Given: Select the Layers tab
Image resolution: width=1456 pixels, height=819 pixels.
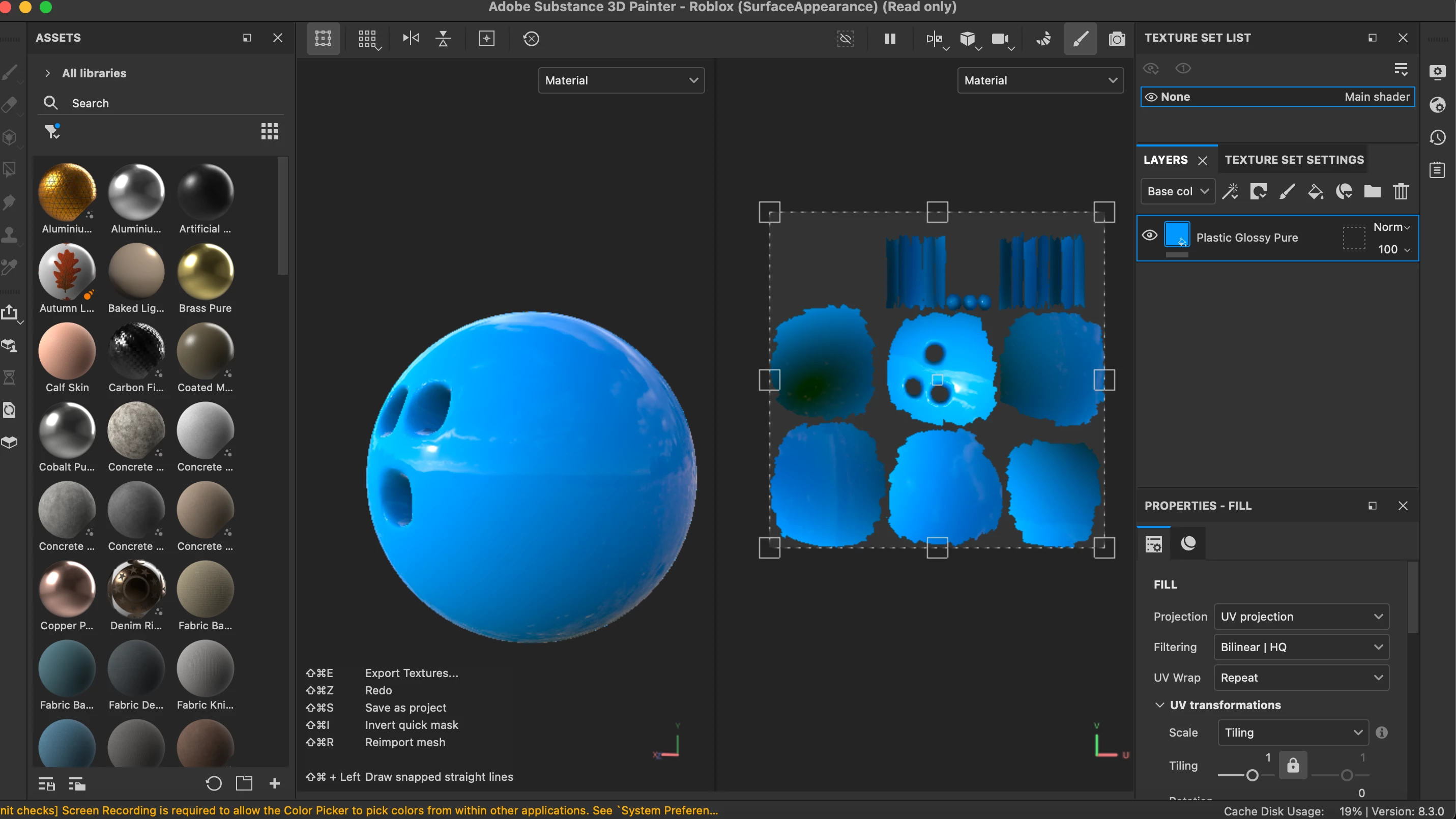Looking at the screenshot, I should [1165, 160].
